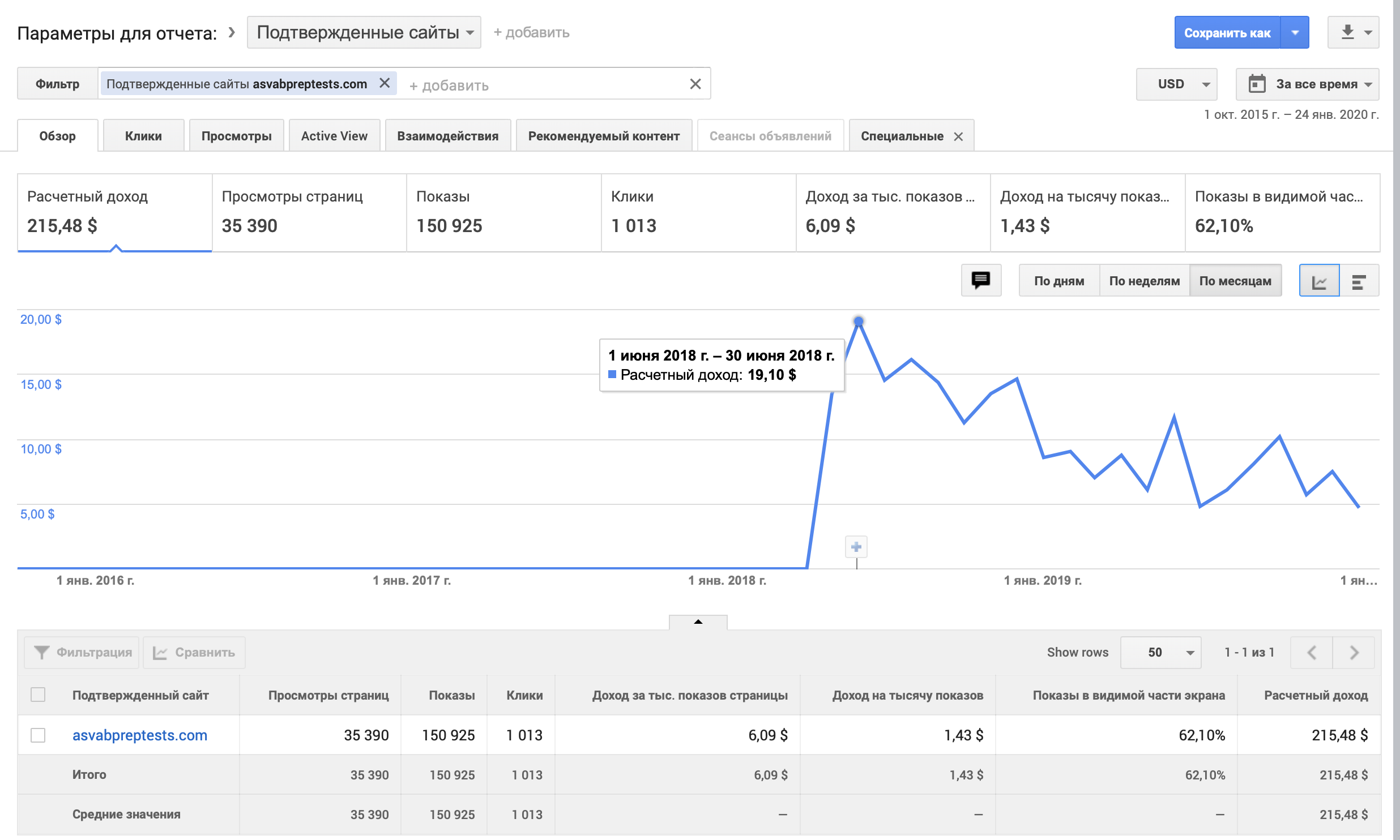
Task: Clear all filters with the X icon
Action: pos(695,84)
